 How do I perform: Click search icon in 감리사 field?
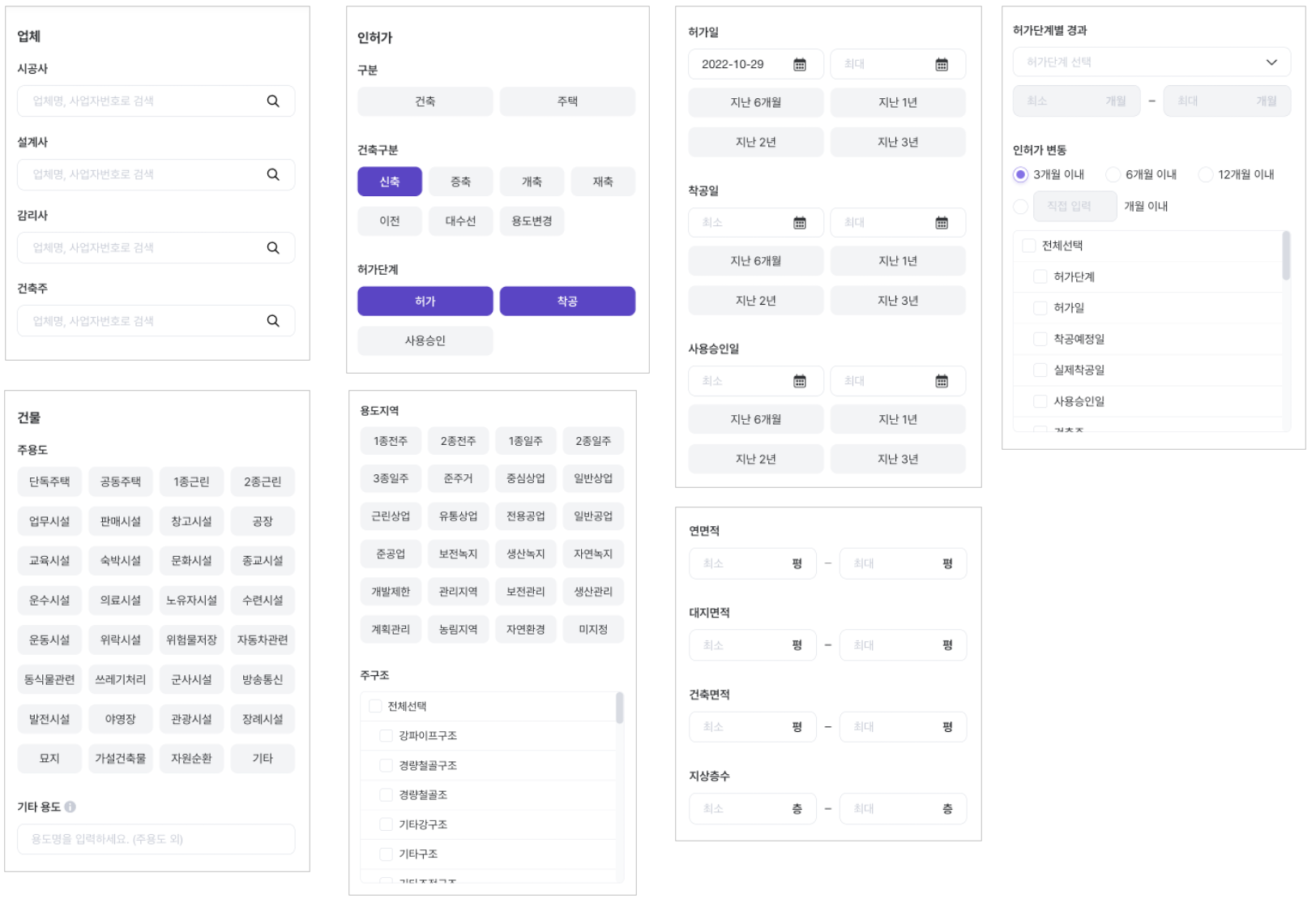point(273,248)
